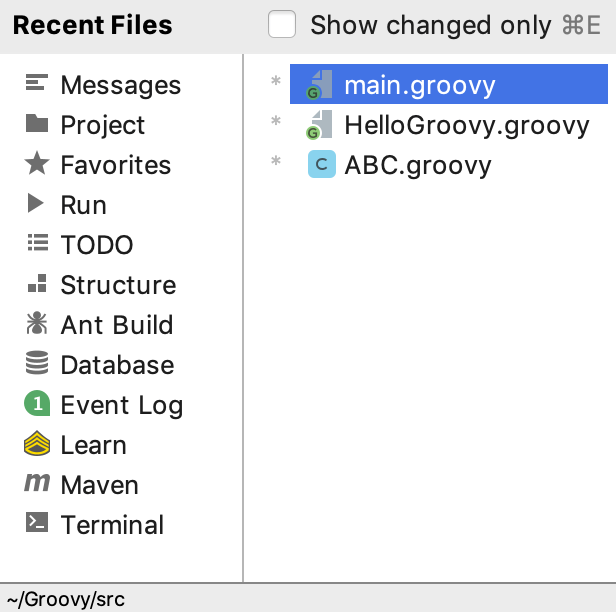The height and width of the screenshot is (612, 616).
Task: Enable the Show changed only checkbox
Action: click(x=282, y=25)
